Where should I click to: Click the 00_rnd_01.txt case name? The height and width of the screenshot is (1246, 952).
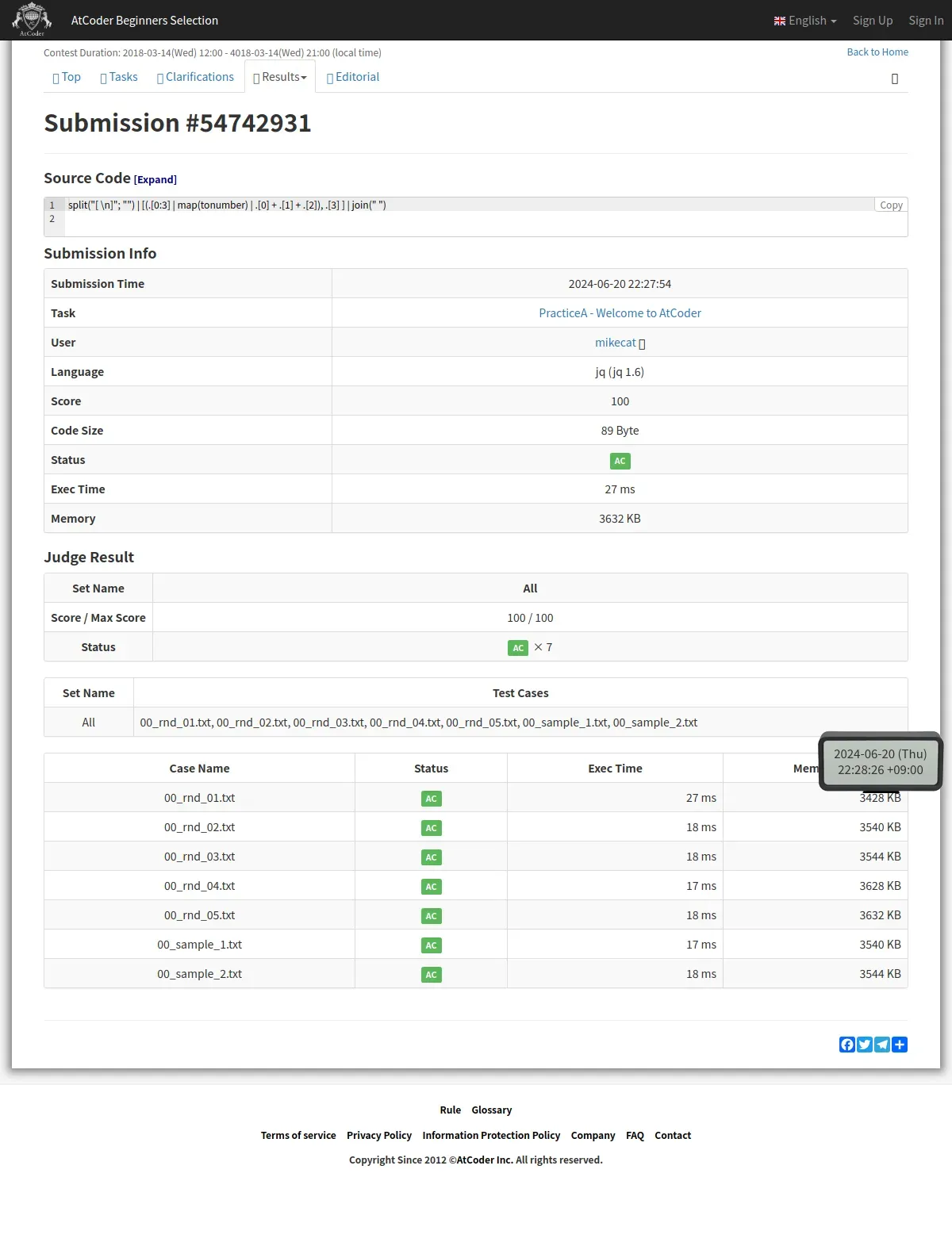[x=199, y=798]
